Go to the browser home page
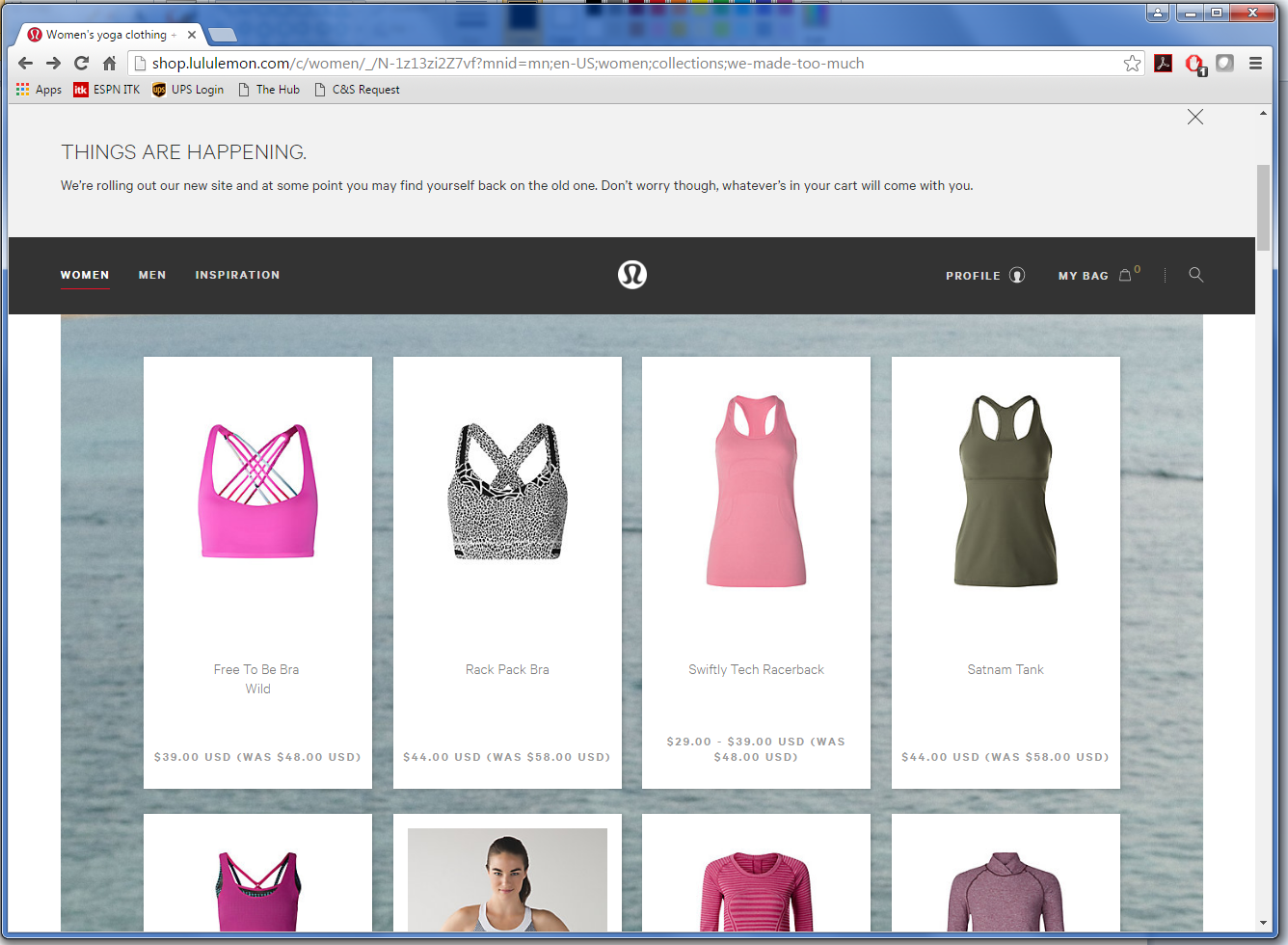This screenshot has height=945, width=1288. pyautogui.click(x=109, y=64)
